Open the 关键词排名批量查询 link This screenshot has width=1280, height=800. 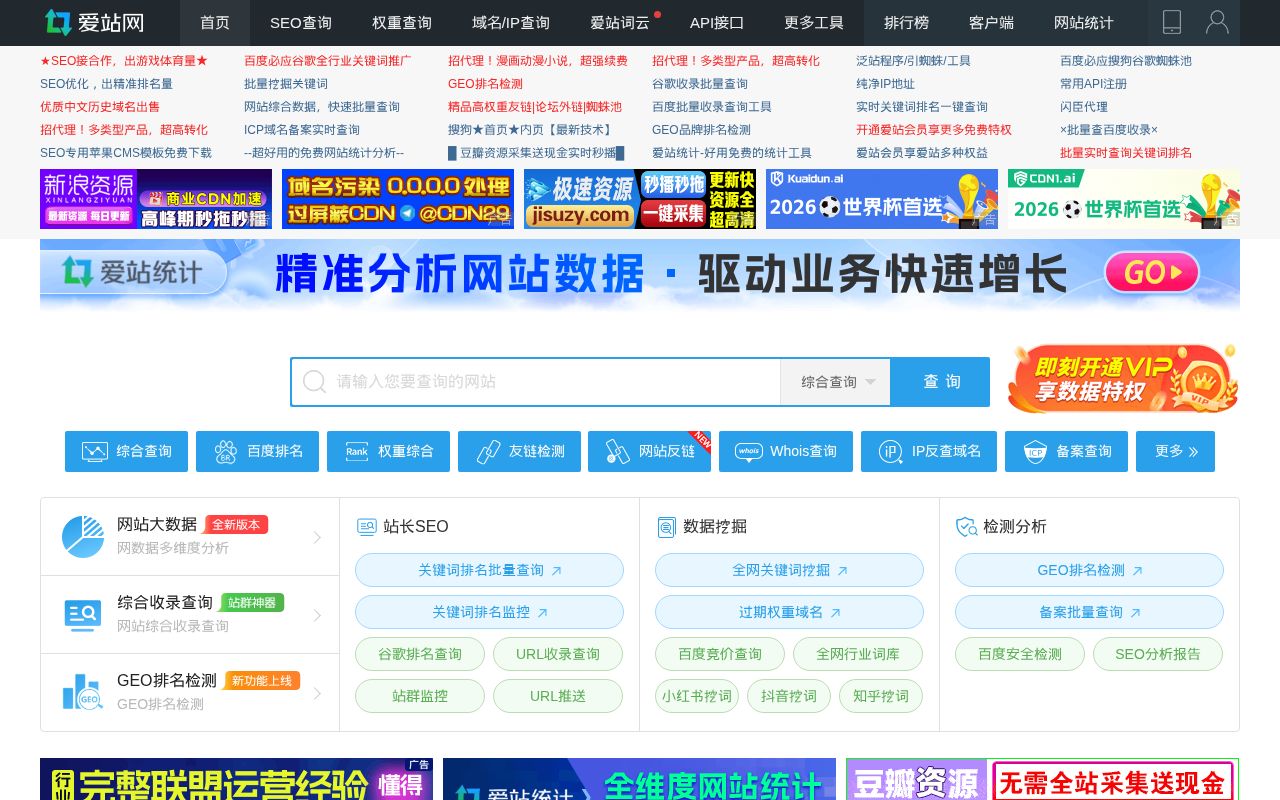pyautogui.click(x=489, y=570)
